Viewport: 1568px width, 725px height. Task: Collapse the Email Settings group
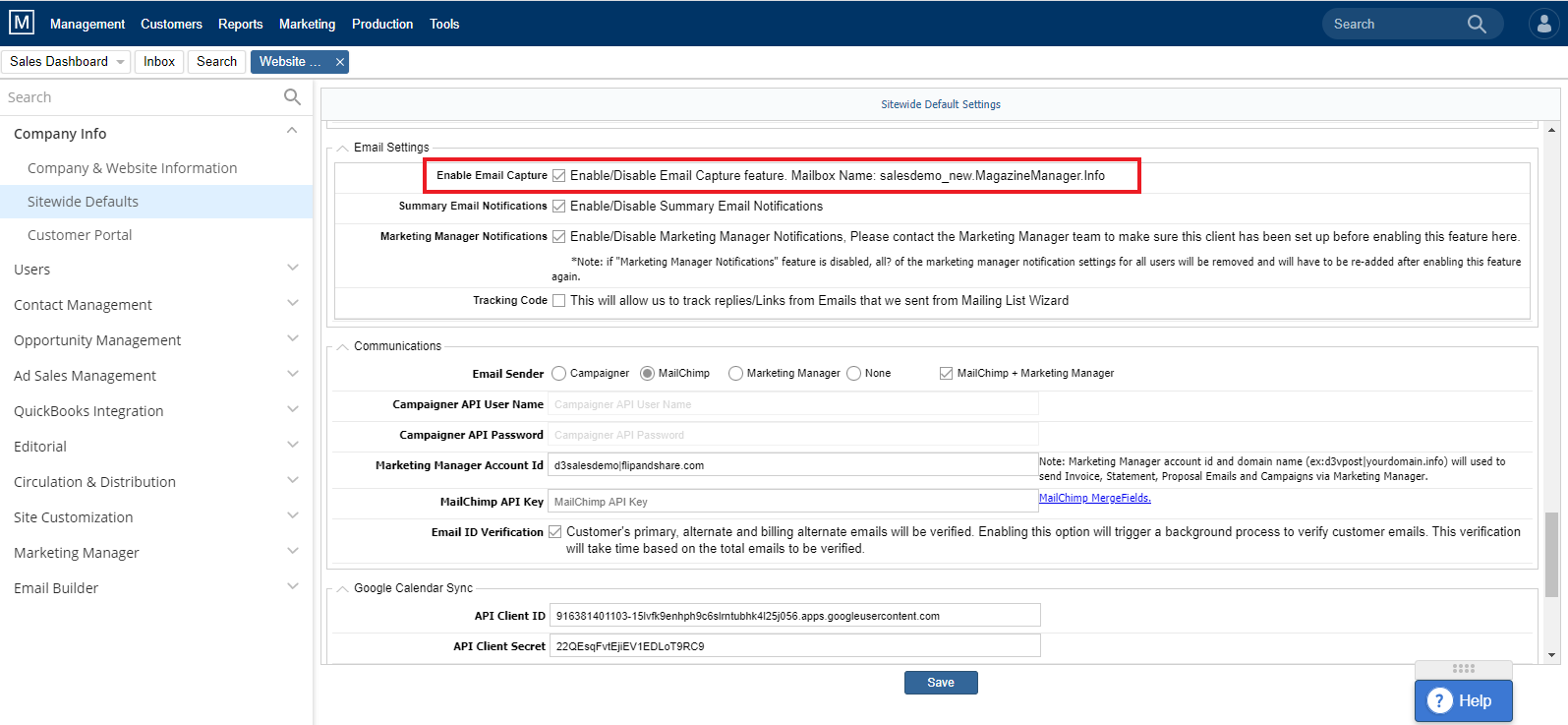[x=343, y=148]
